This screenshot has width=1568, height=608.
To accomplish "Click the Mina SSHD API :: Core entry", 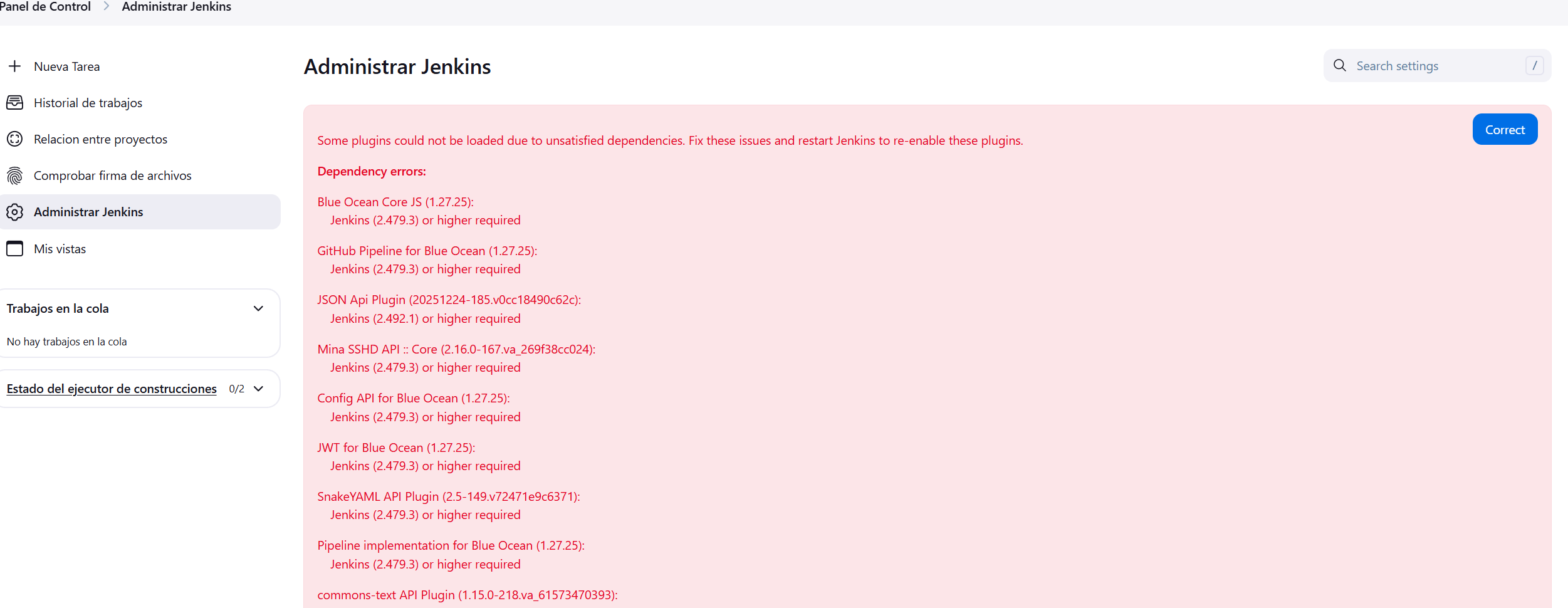I will [456, 349].
